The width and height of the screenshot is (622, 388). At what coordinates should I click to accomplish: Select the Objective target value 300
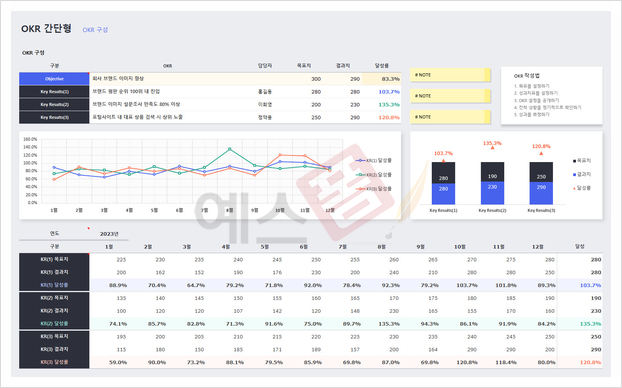(x=316, y=79)
